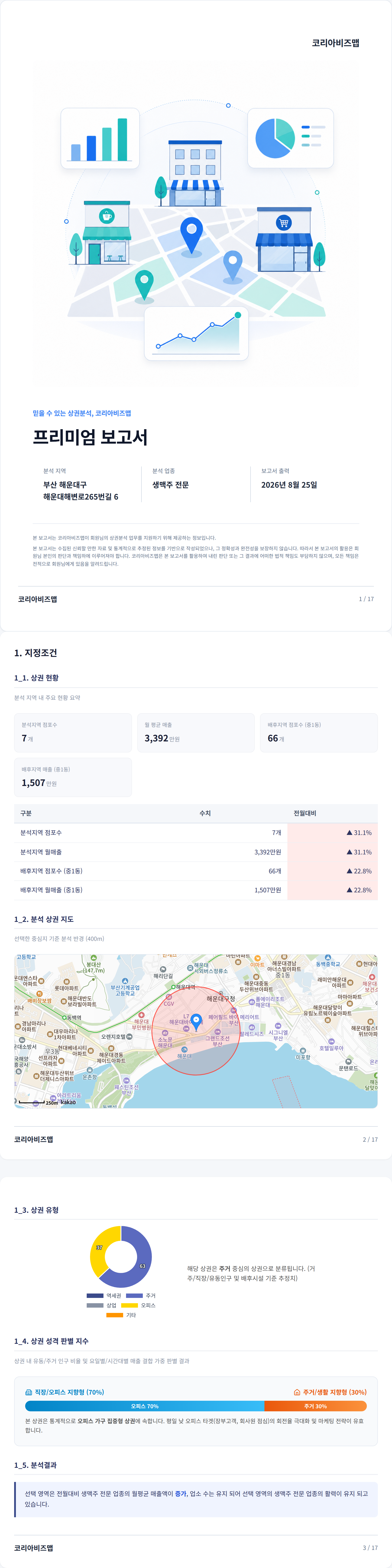Click the 월 평균 매출 3,392 card
Screen dimensions: 392x1568
coord(196,732)
